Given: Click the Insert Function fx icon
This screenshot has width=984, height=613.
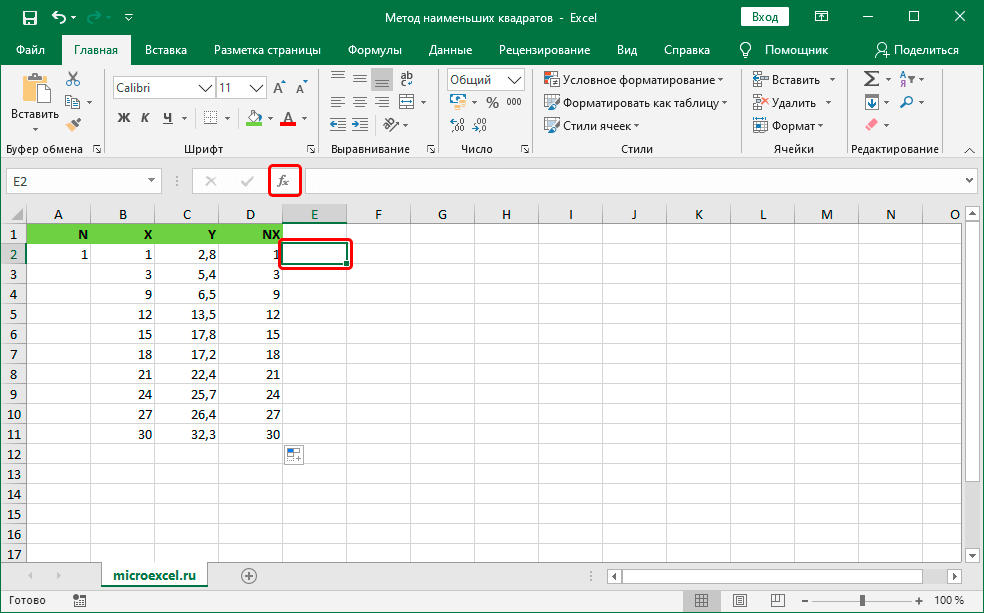Looking at the screenshot, I should 284,181.
